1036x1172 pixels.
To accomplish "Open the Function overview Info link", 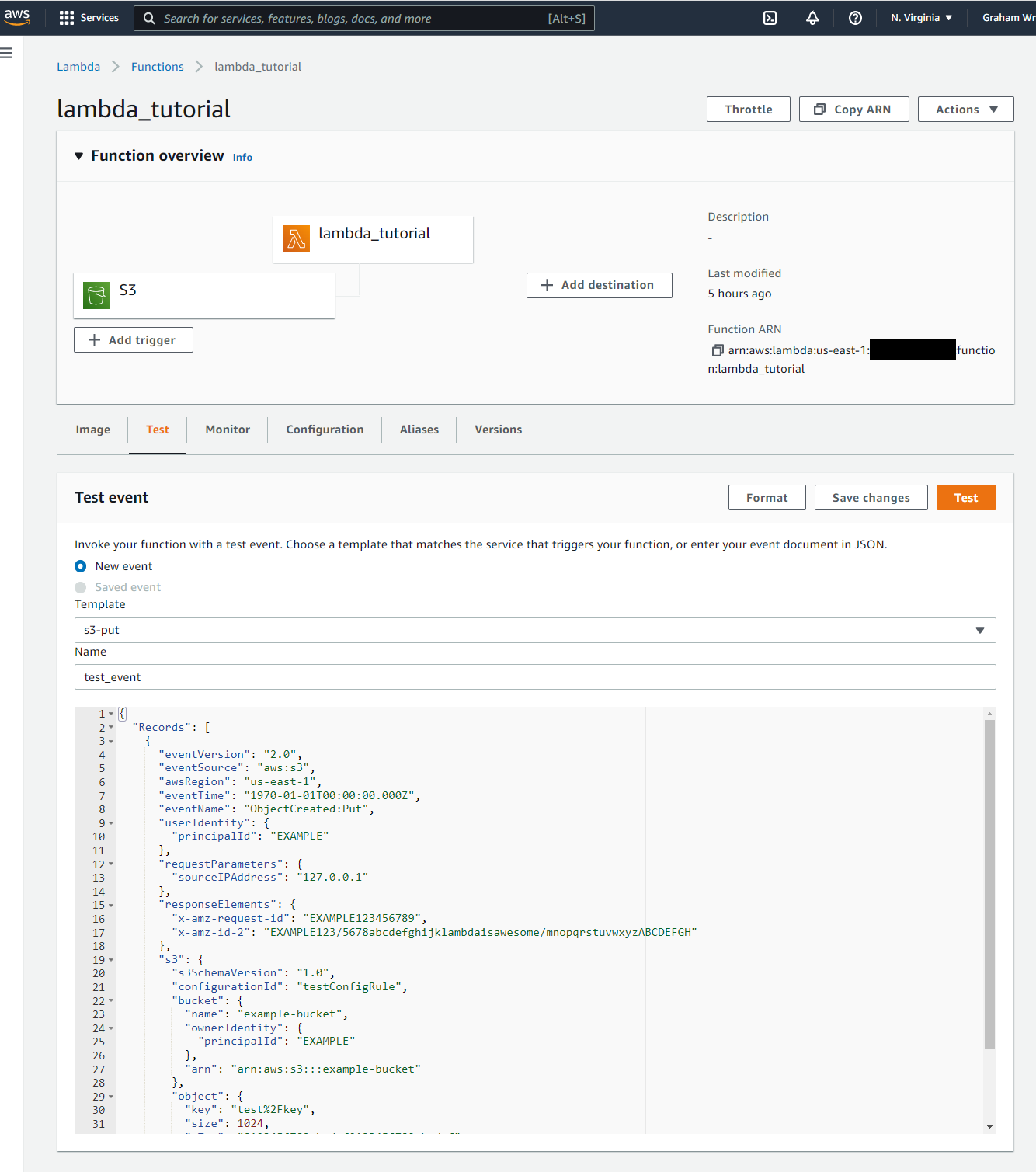I will [x=242, y=157].
